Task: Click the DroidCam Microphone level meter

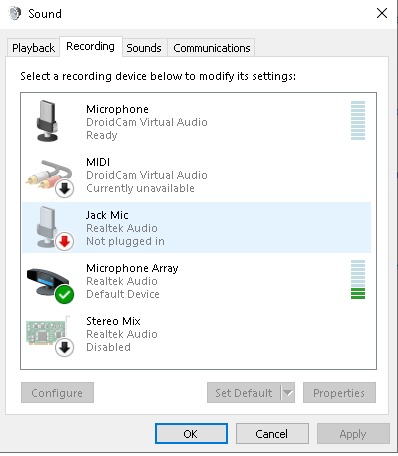Action: click(x=358, y=121)
